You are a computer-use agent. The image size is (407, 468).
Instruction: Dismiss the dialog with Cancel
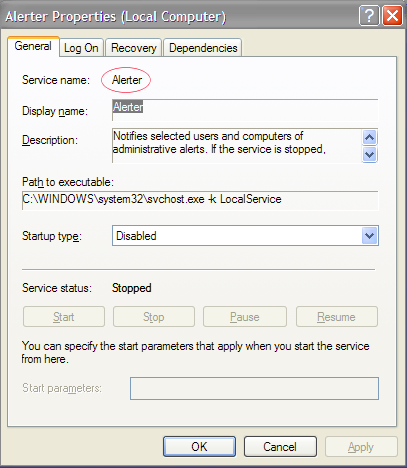tap(280, 447)
